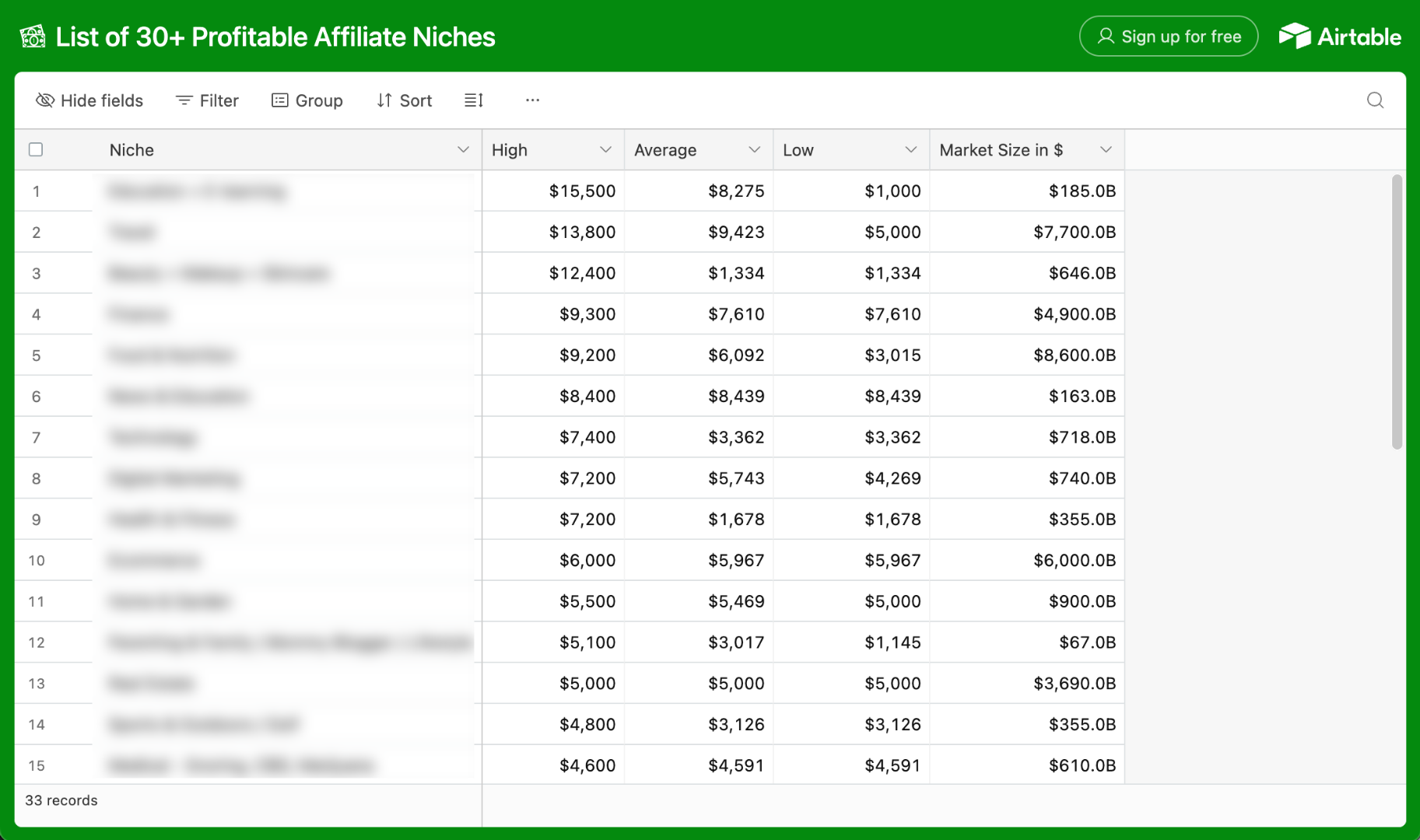Screen dimensions: 1420x840
Task: Expand the High column dropdown arrow
Action: (x=605, y=149)
